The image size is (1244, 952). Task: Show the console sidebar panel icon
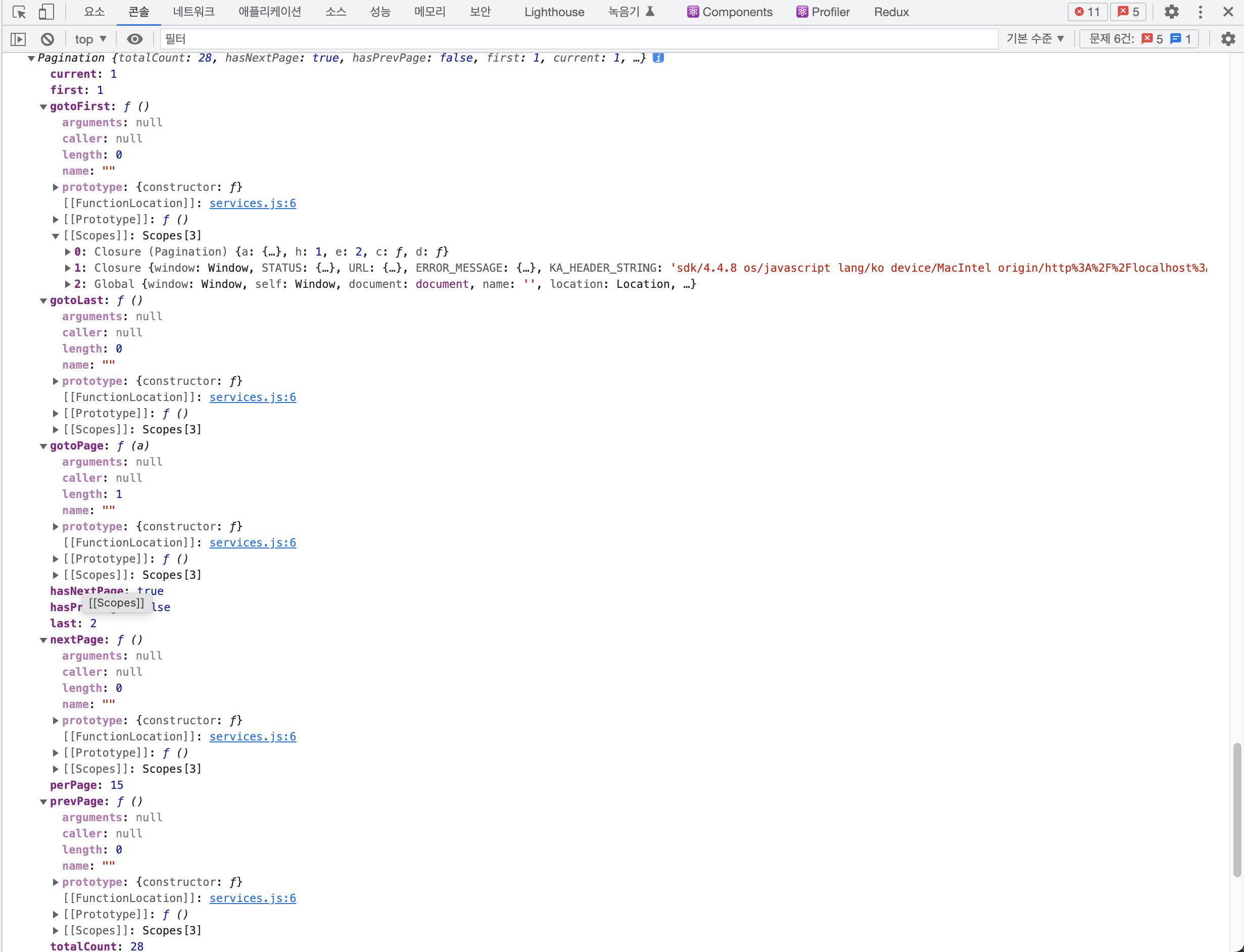(18, 39)
